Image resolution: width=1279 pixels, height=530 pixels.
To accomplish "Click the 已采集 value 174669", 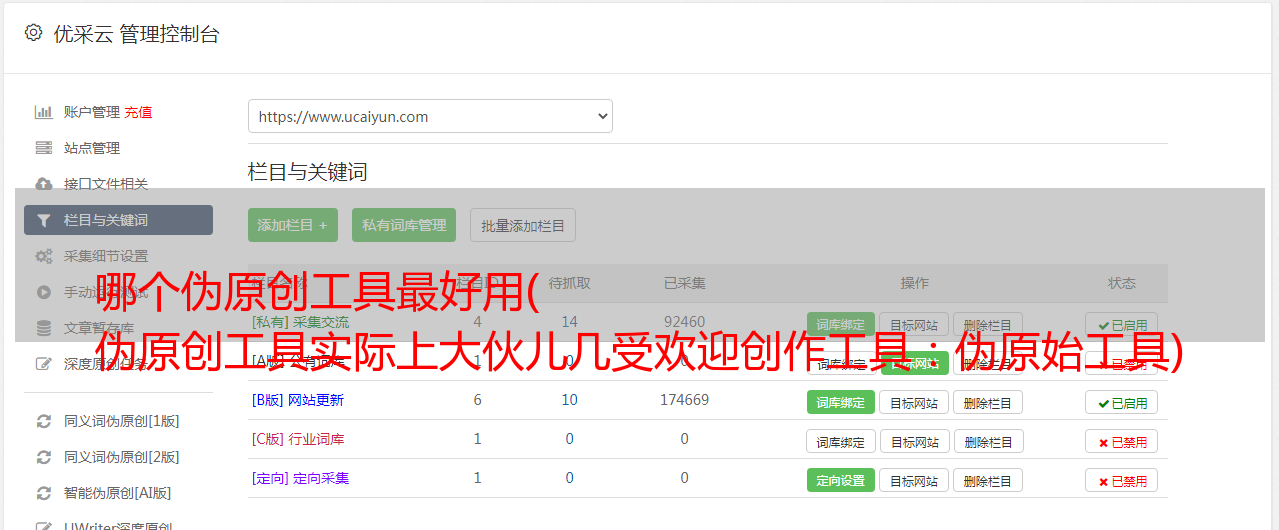I will (x=684, y=400).
